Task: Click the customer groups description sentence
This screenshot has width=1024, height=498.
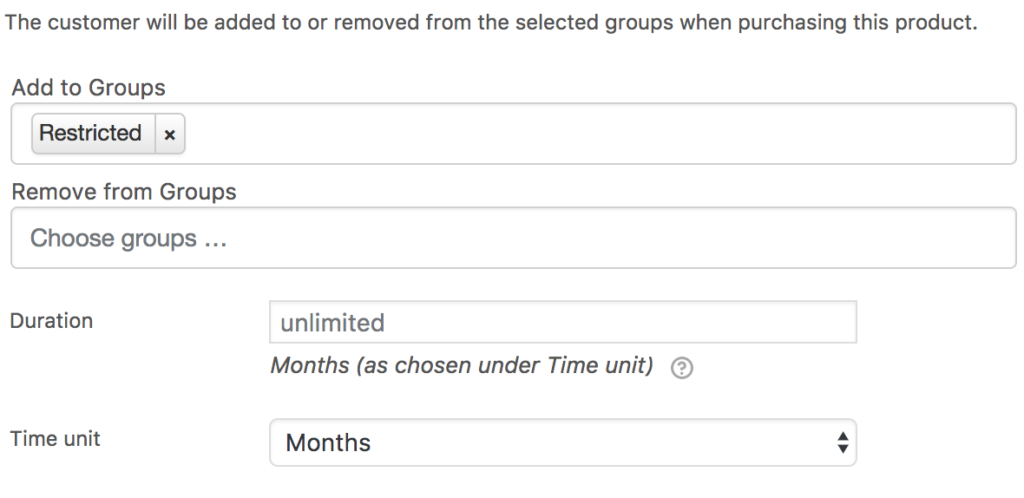Action: [491, 23]
